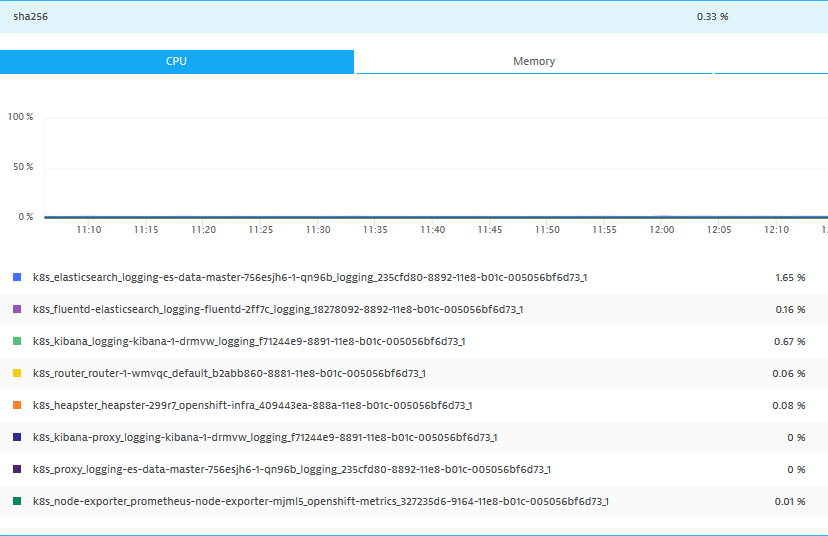The width and height of the screenshot is (828, 536).
Task: Click orange swatch for k8s_heapster container
Action: coord(17,405)
